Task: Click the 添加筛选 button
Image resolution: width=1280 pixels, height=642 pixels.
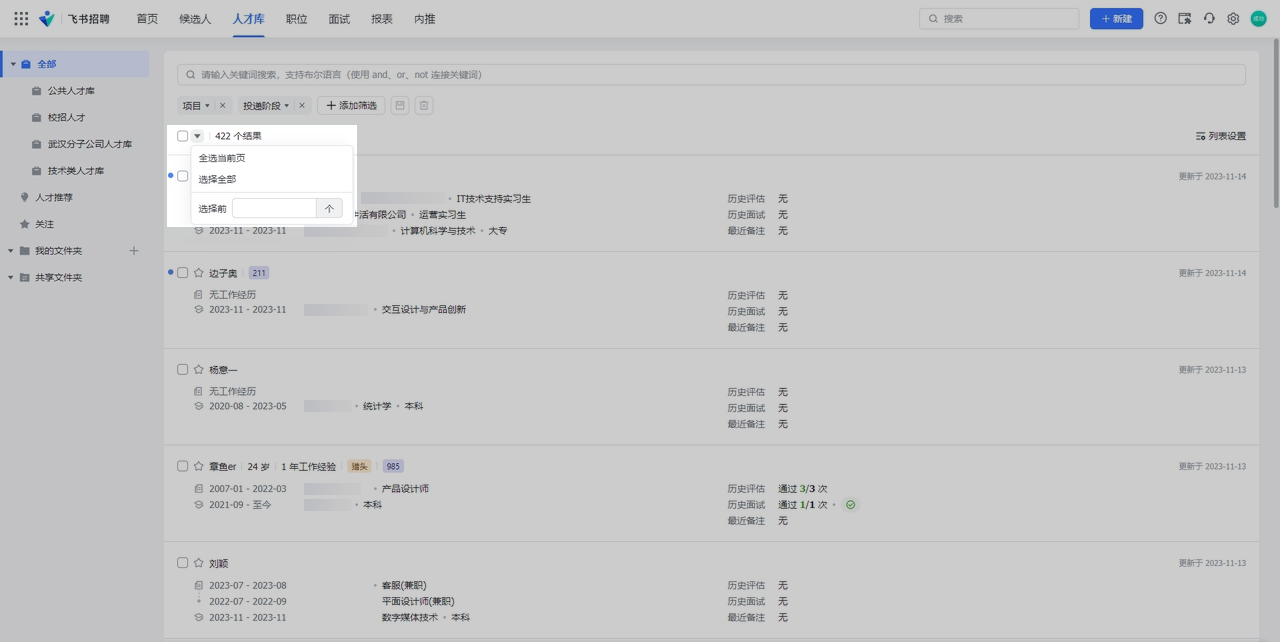Action: point(351,106)
